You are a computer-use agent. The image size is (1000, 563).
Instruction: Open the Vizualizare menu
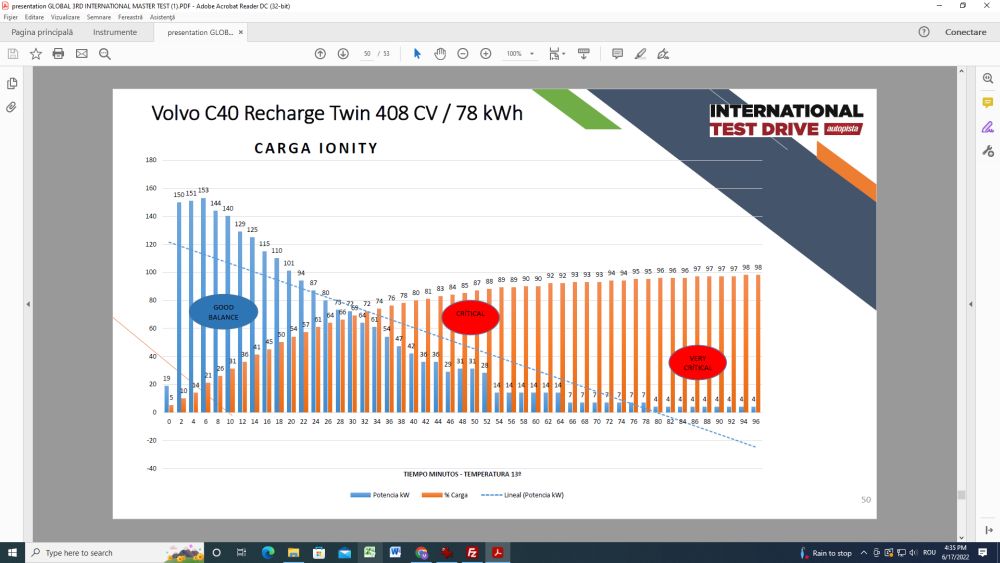coord(65,17)
